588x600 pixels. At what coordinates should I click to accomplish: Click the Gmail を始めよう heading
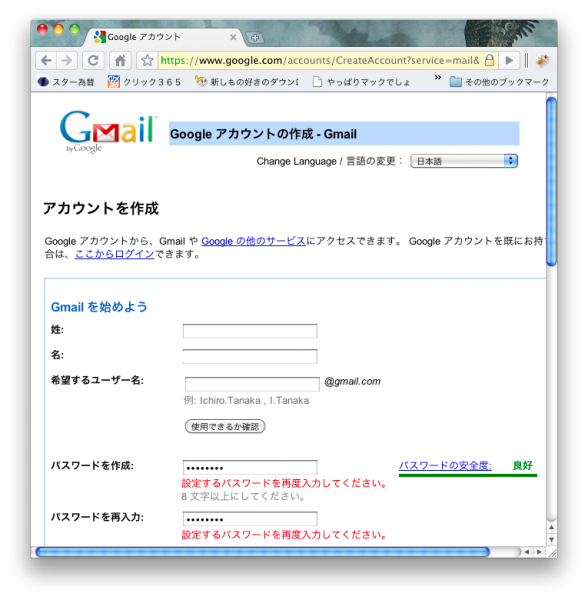tap(99, 307)
